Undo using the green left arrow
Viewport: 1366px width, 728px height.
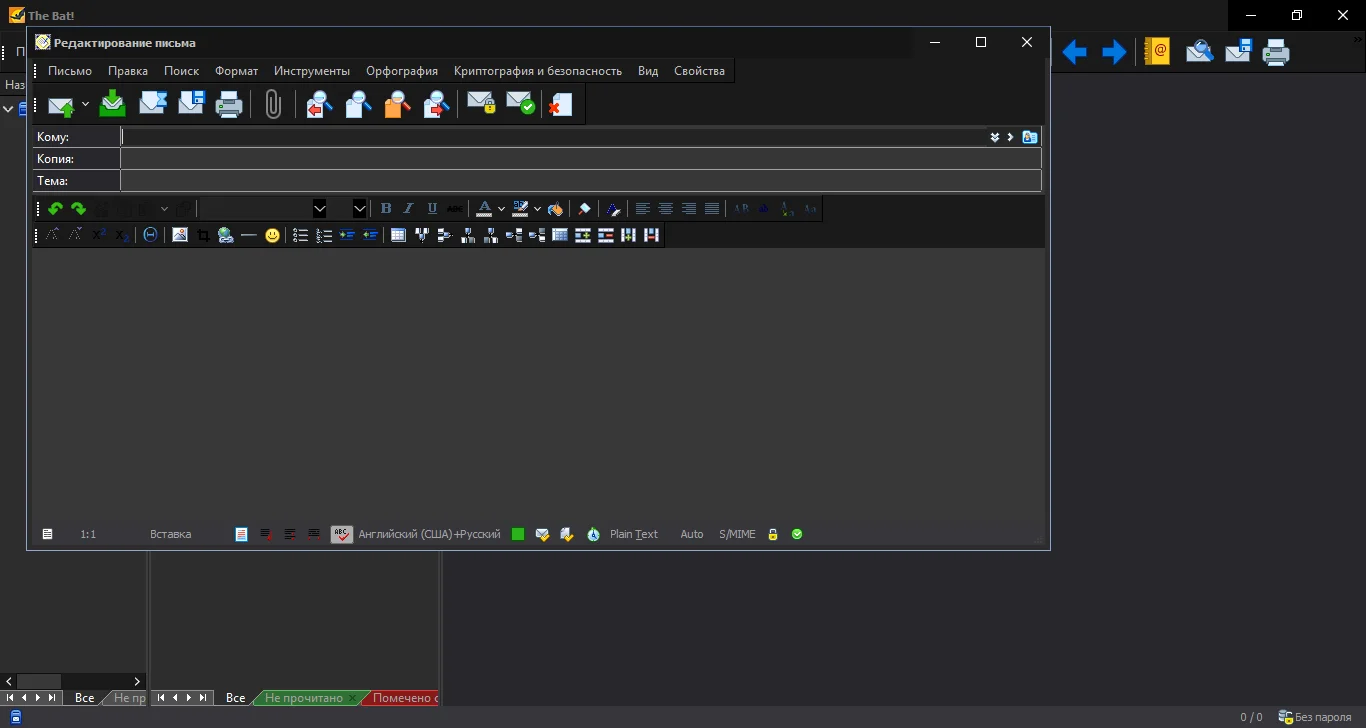(x=55, y=209)
